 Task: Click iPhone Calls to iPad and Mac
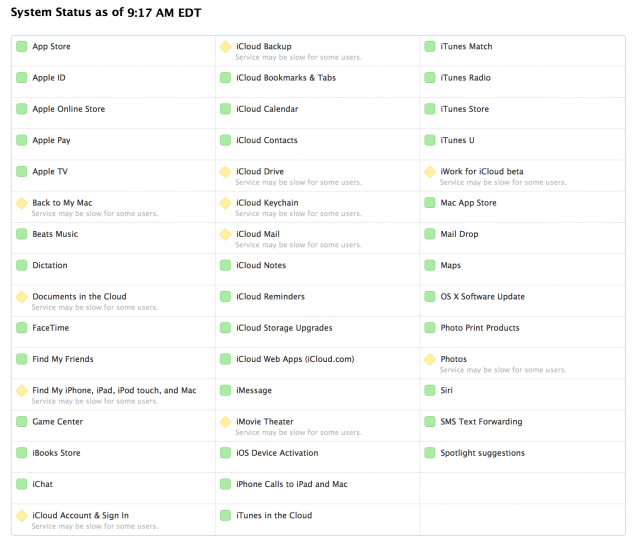pyautogui.click(x=291, y=484)
